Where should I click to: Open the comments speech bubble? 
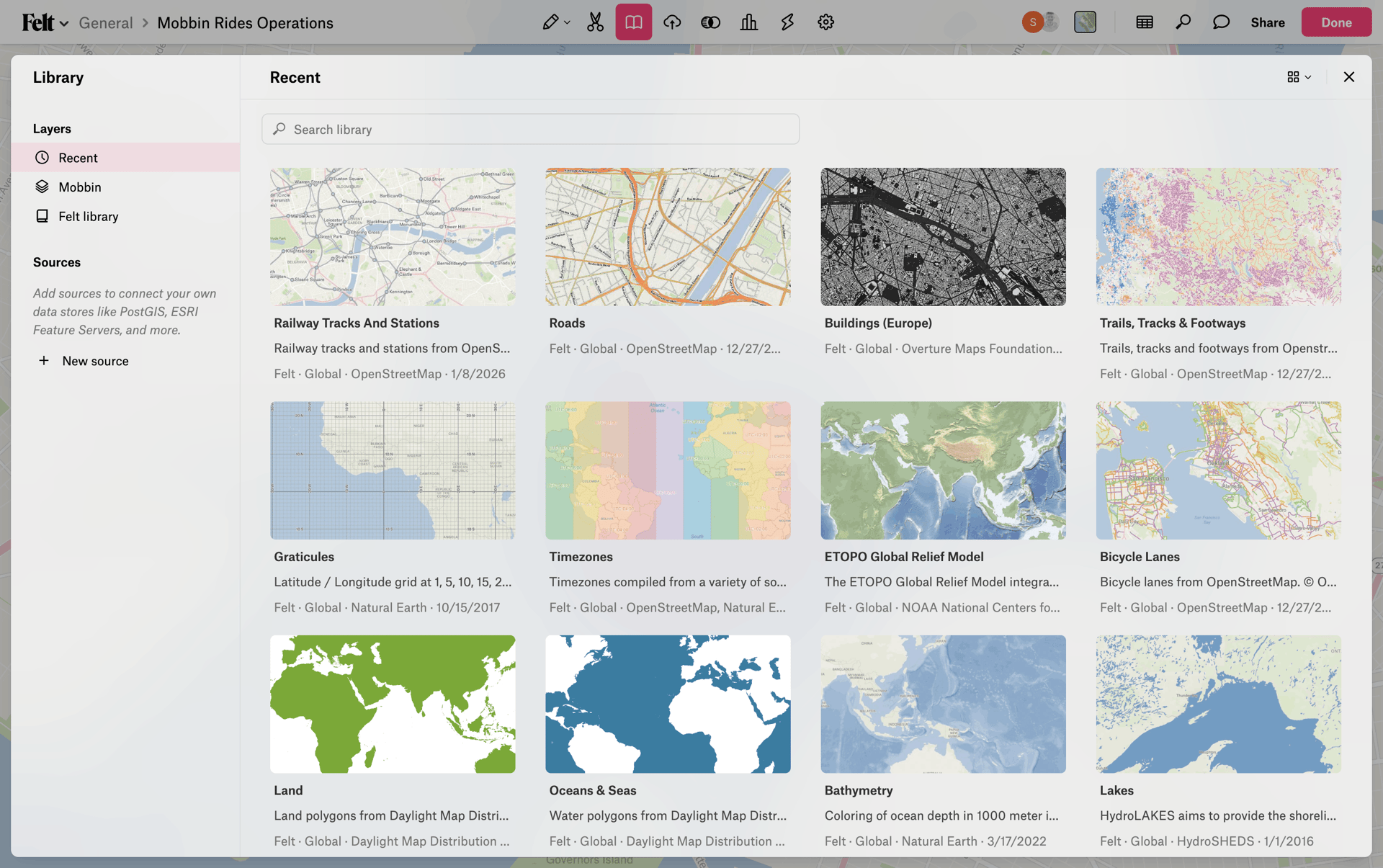coord(1221,22)
